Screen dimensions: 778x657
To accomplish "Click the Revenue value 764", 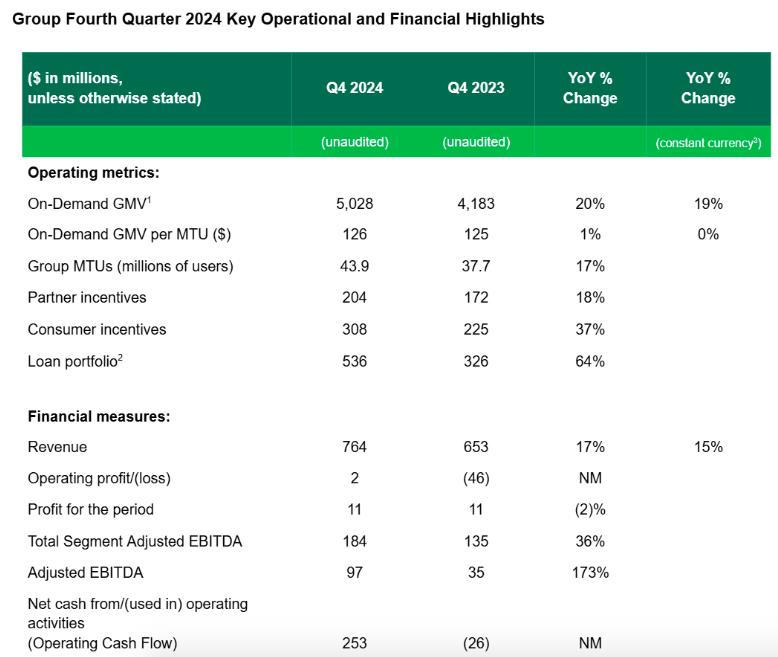I will (x=354, y=447).
